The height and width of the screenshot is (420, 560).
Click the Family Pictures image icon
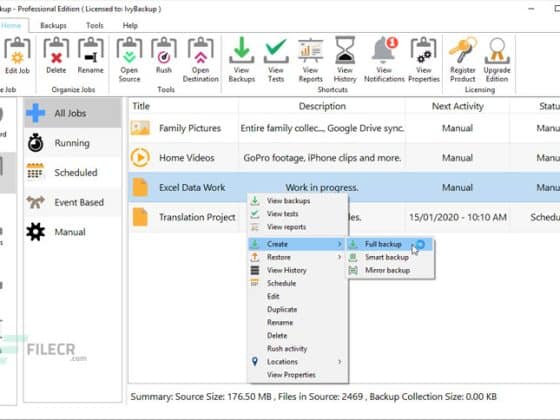(x=140, y=128)
